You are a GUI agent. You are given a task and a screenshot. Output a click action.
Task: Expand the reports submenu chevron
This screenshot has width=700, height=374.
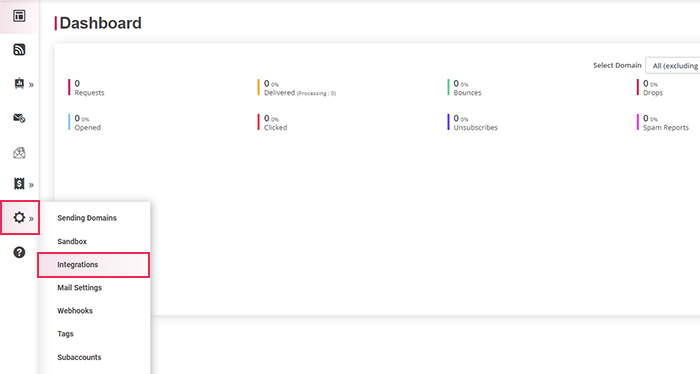click(x=31, y=84)
